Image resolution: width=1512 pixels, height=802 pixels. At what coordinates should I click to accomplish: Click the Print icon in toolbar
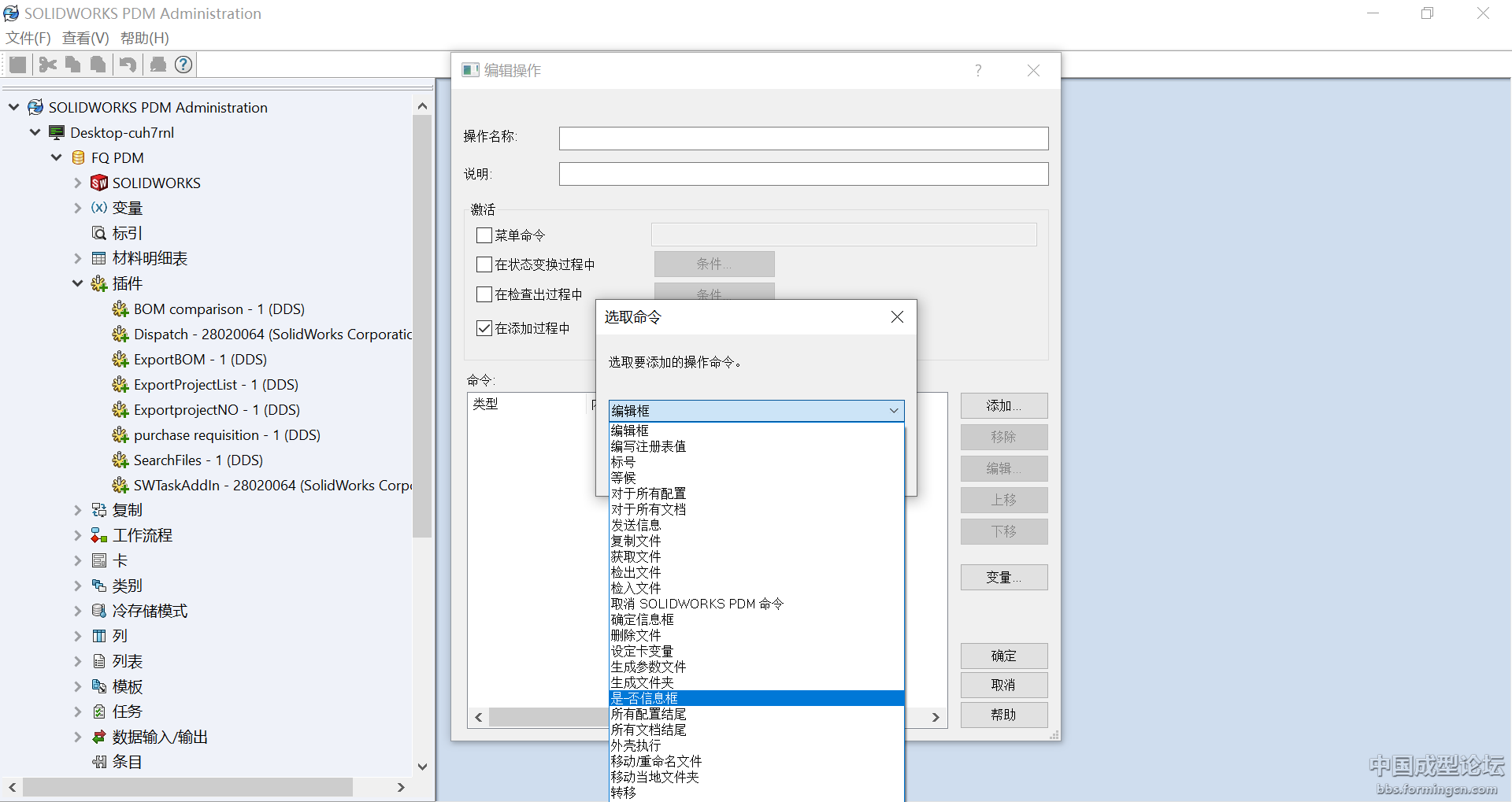[x=158, y=65]
